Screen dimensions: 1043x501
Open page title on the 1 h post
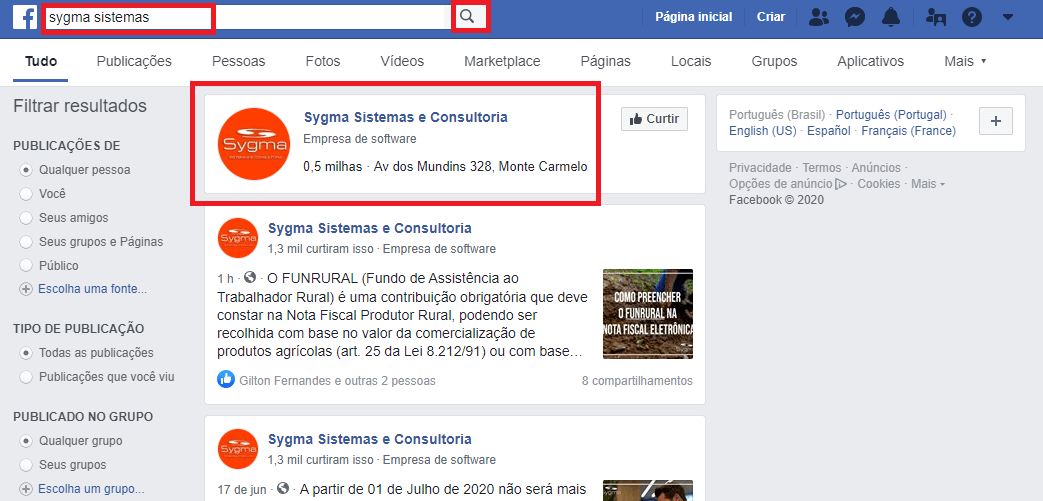(x=370, y=228)
